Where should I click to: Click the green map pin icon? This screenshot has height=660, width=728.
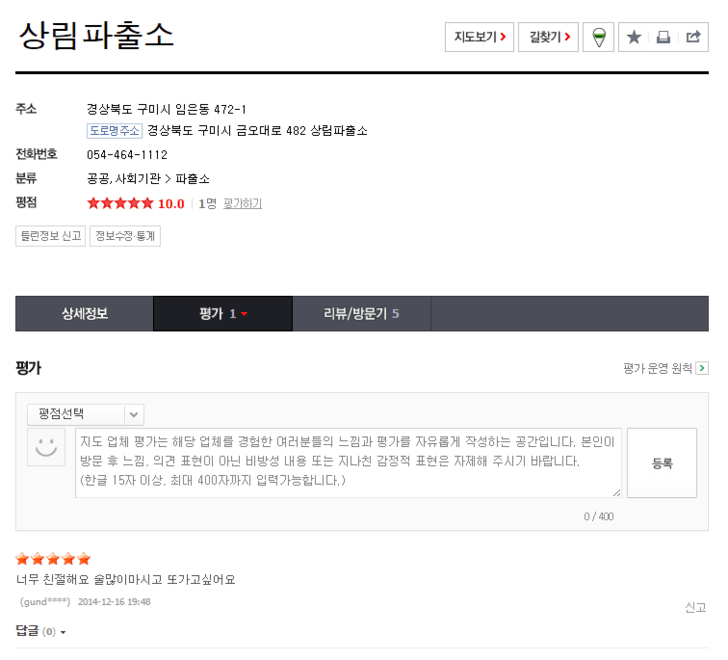[x=598, y=37]
